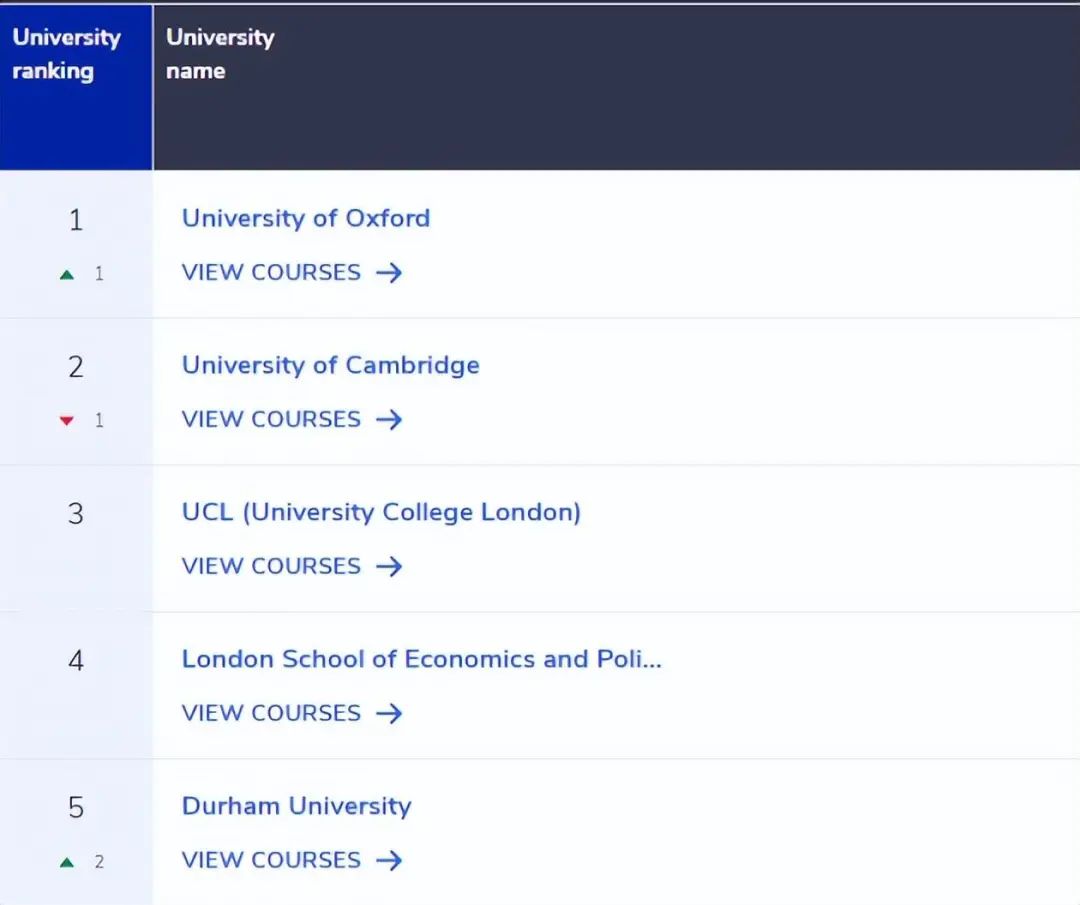This screenshot has width=1080, height=905.
Task: Select the University ranking column header
Action: point(66,54)
